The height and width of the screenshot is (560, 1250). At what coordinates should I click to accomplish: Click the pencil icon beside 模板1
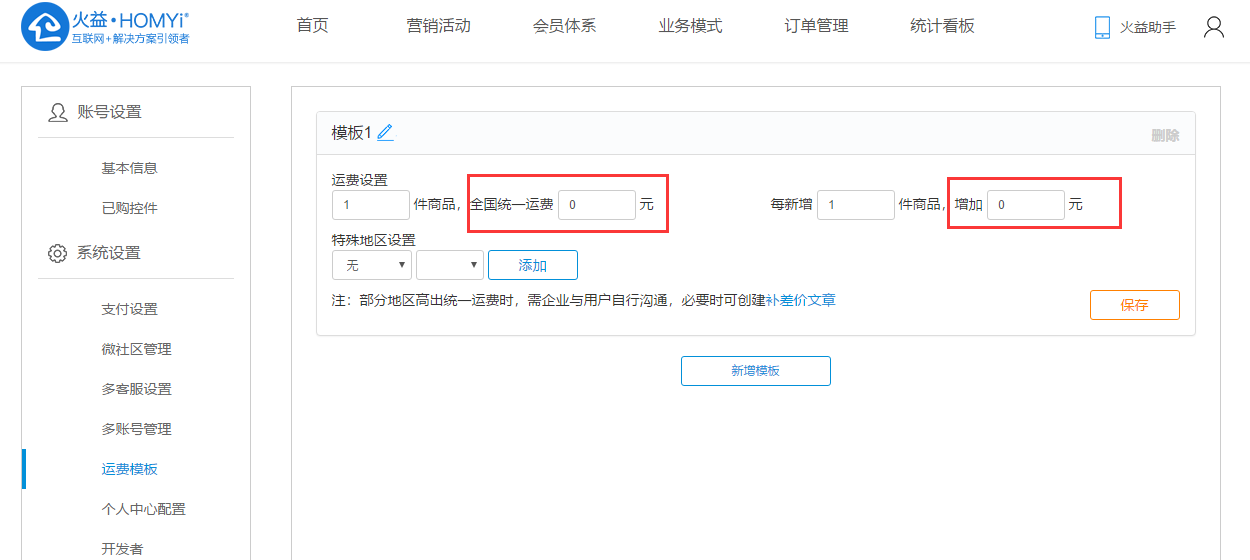click(x=385, y=133)
